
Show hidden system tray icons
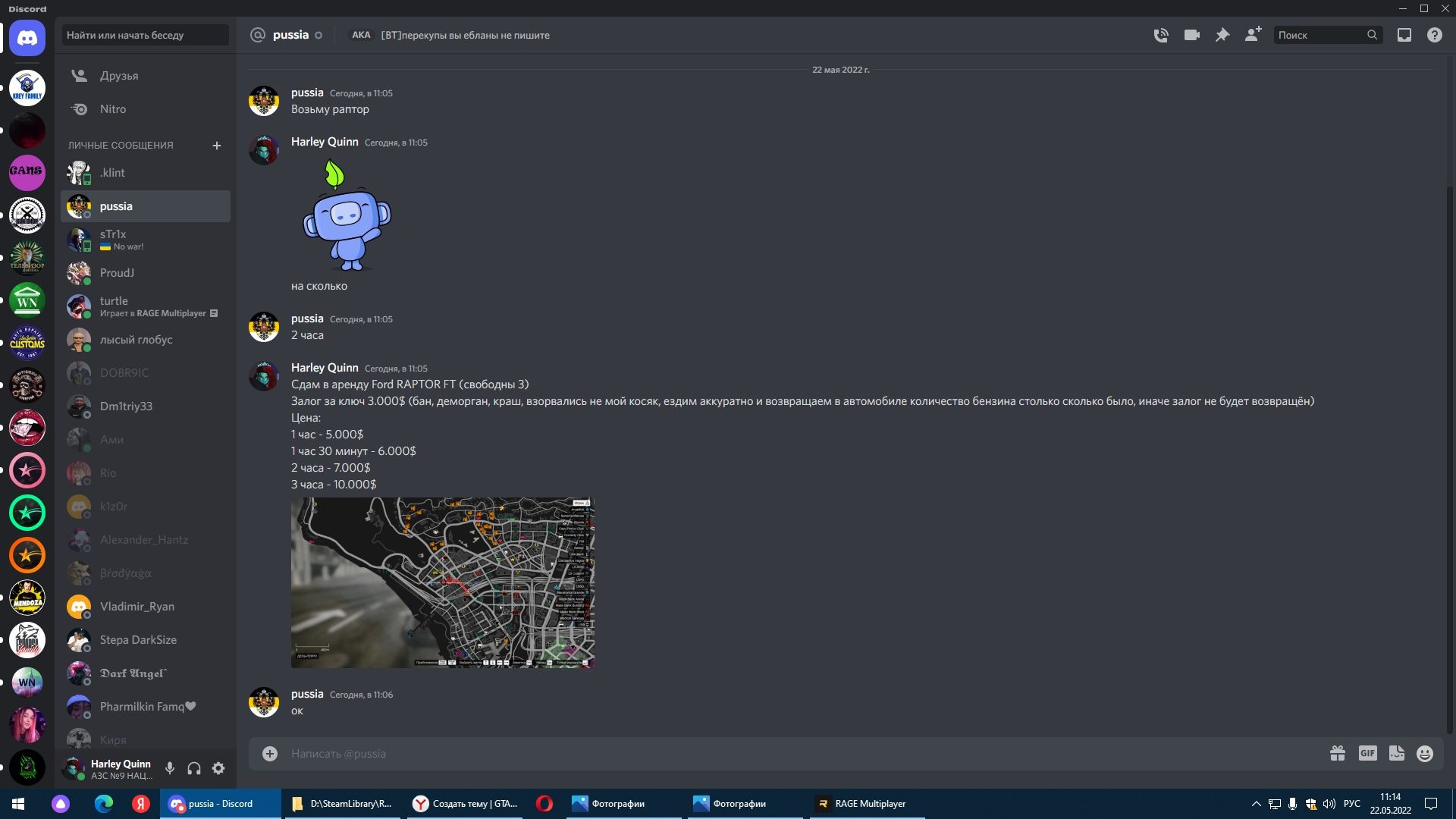(x=1256, y=804)
